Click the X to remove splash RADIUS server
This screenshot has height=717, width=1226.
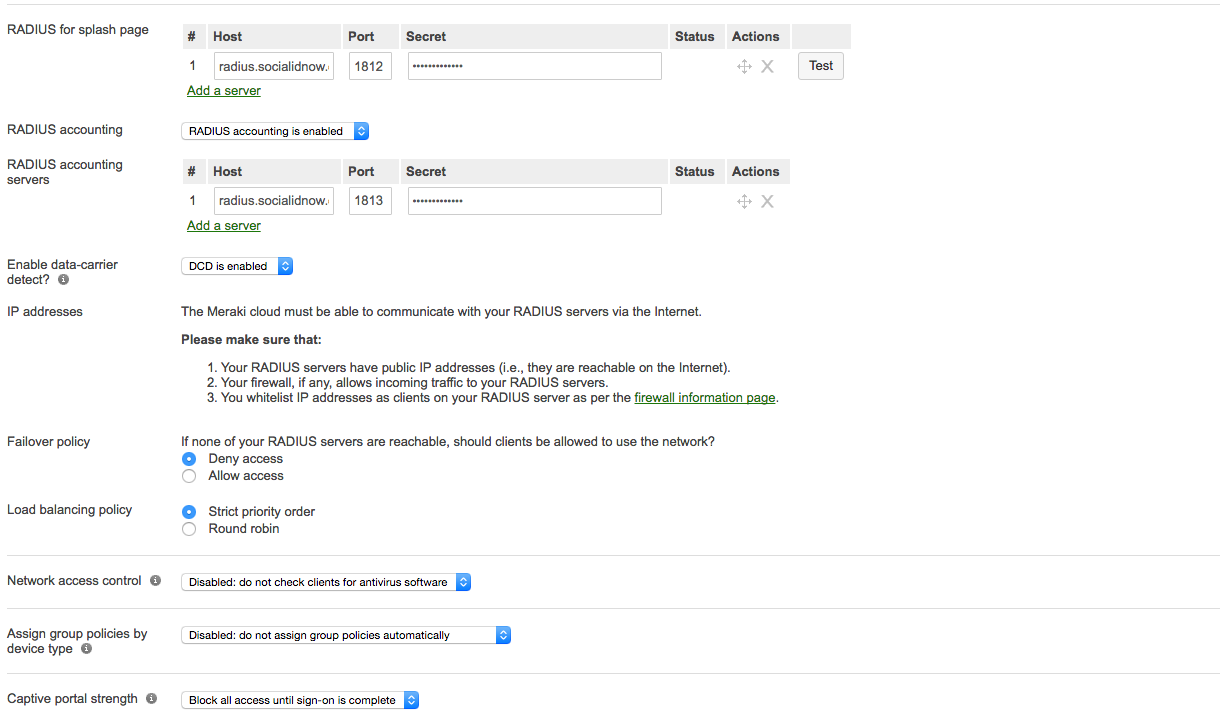tap(767, 65)
